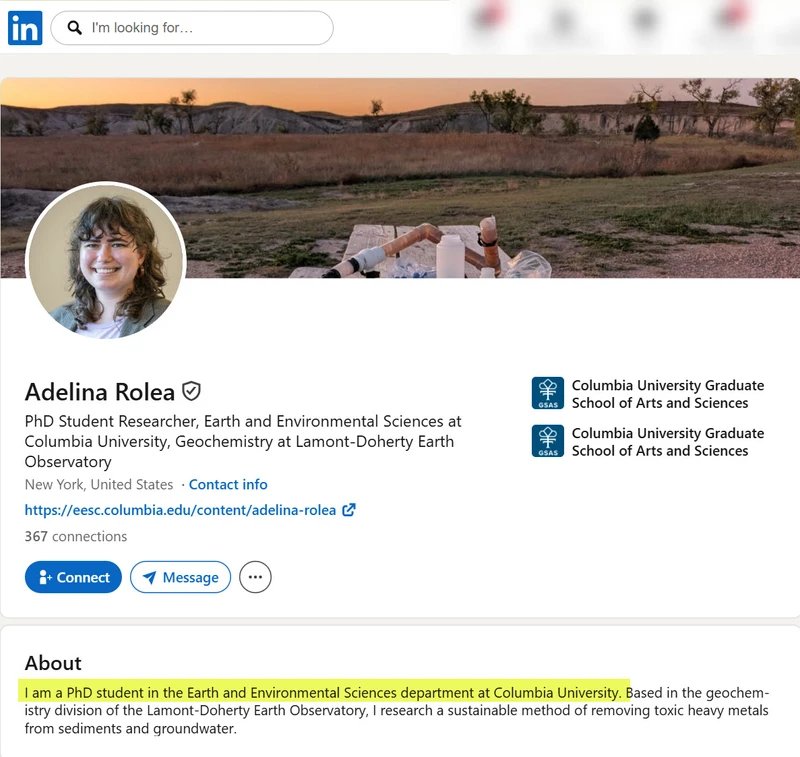Open Adelina Rolea's profile photo
800x757 pixels.
pos(106,261)
